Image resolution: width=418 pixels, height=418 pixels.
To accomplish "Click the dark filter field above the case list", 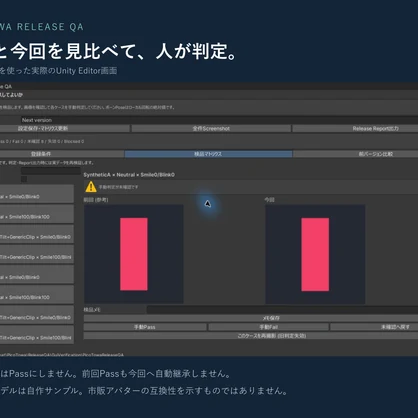I will tap(51, 171).
